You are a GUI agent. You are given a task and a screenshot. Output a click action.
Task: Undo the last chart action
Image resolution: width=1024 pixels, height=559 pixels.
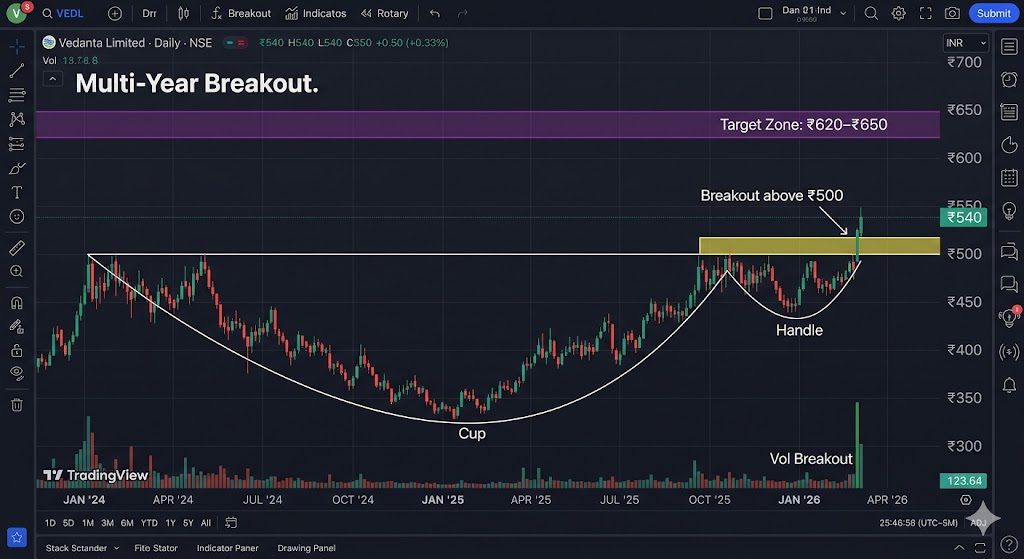pos(435,13)
